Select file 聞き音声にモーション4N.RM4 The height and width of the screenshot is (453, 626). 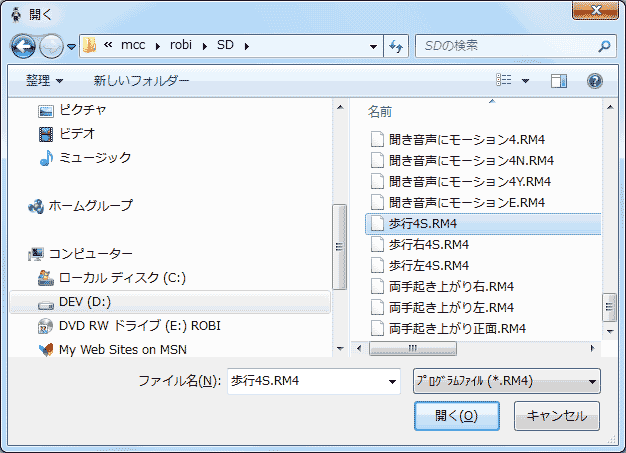pos(471,160)
